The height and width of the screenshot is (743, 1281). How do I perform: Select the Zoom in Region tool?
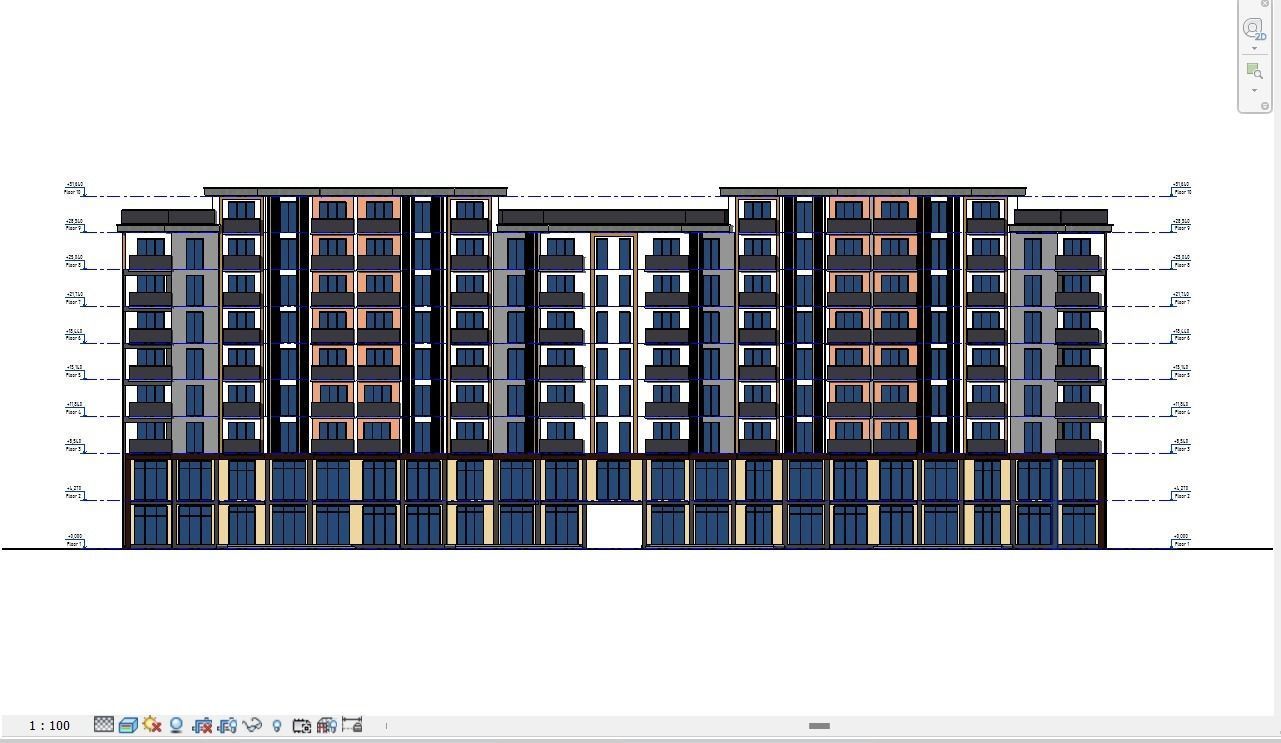pyautogui.click(x=1254, y=71)
